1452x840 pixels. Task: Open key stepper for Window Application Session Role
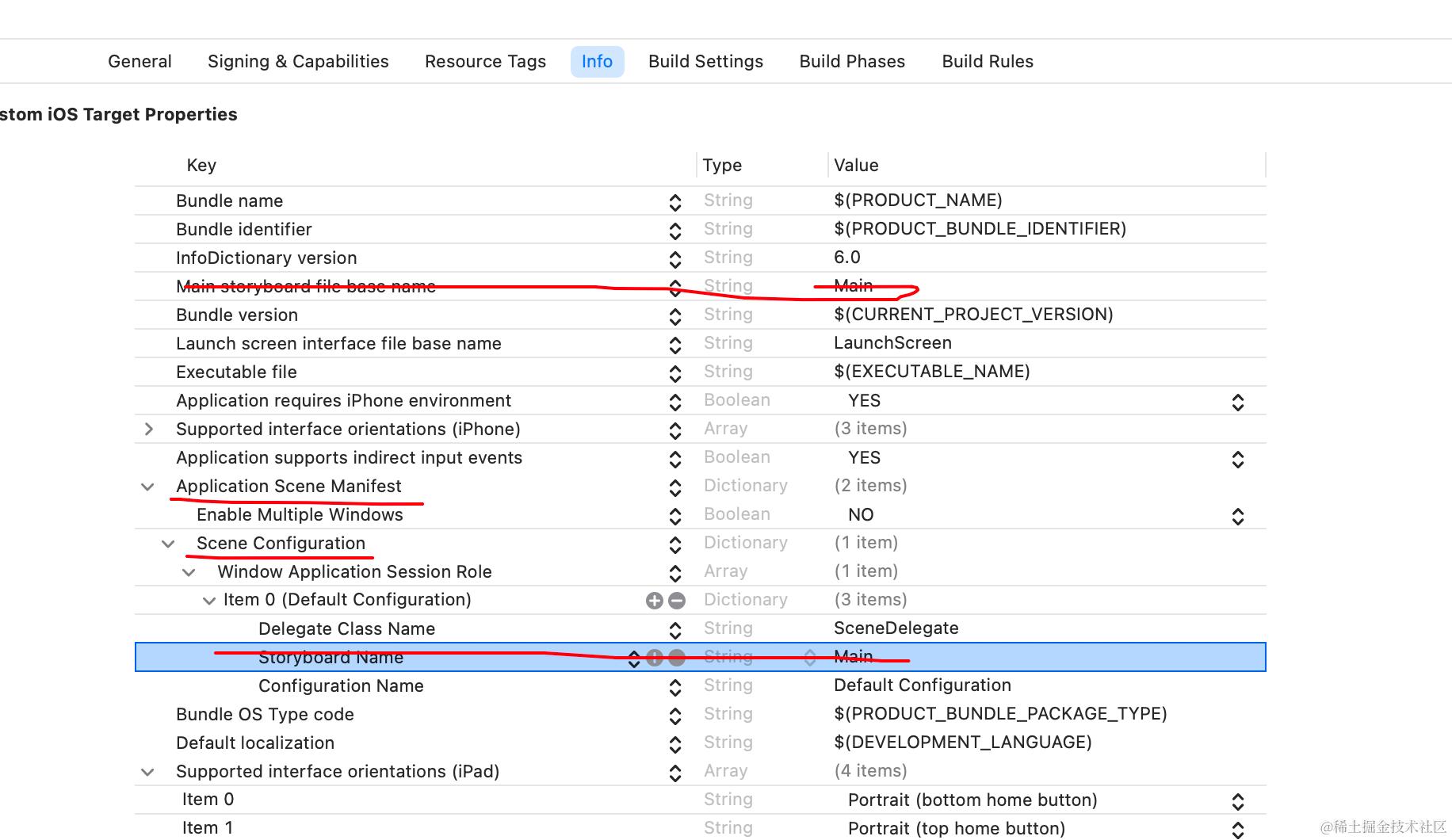[x=675, y=573]
